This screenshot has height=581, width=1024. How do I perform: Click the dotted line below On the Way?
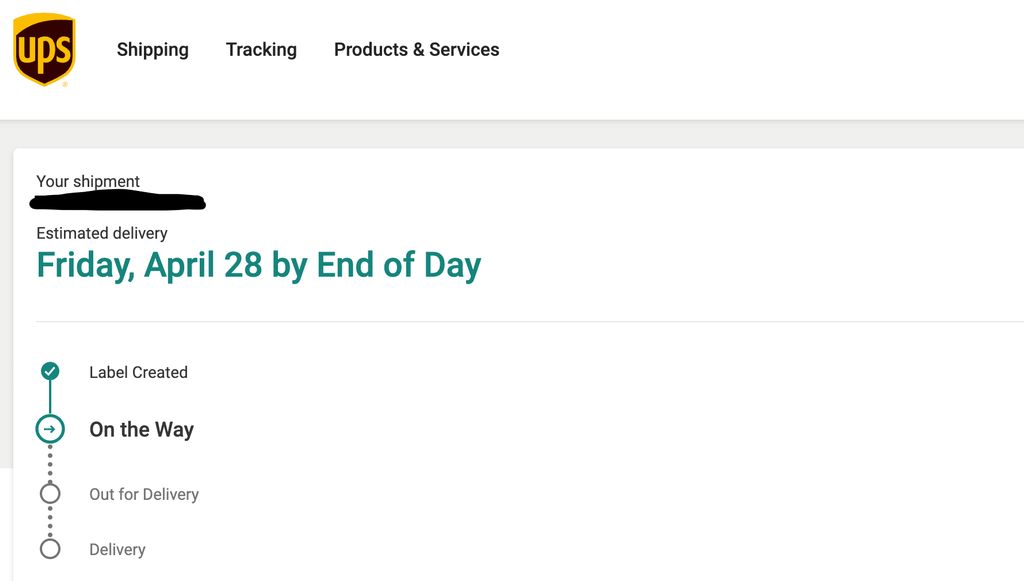click(x=50, y=464)
